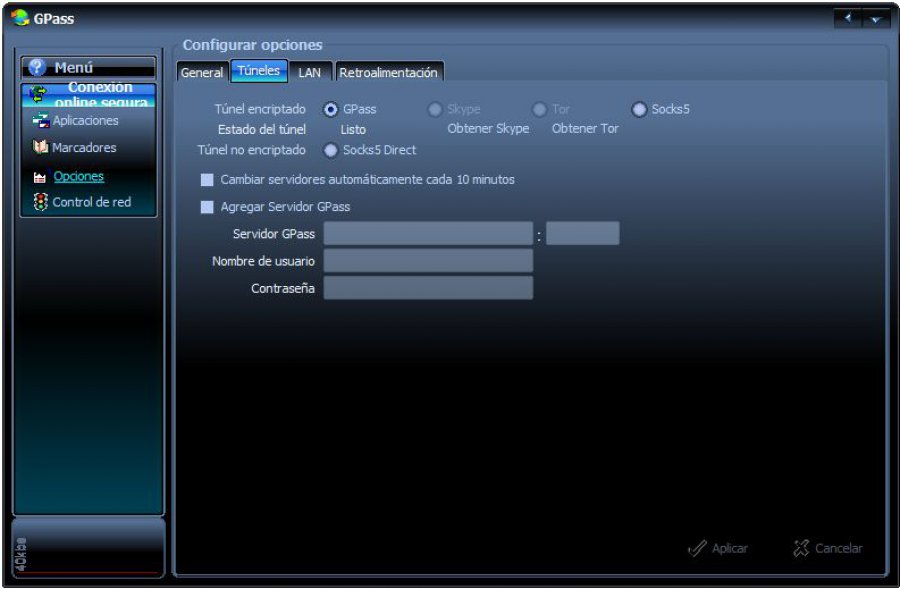Click the Opciones factory icon
900x589 pixels.
point(40,177)
